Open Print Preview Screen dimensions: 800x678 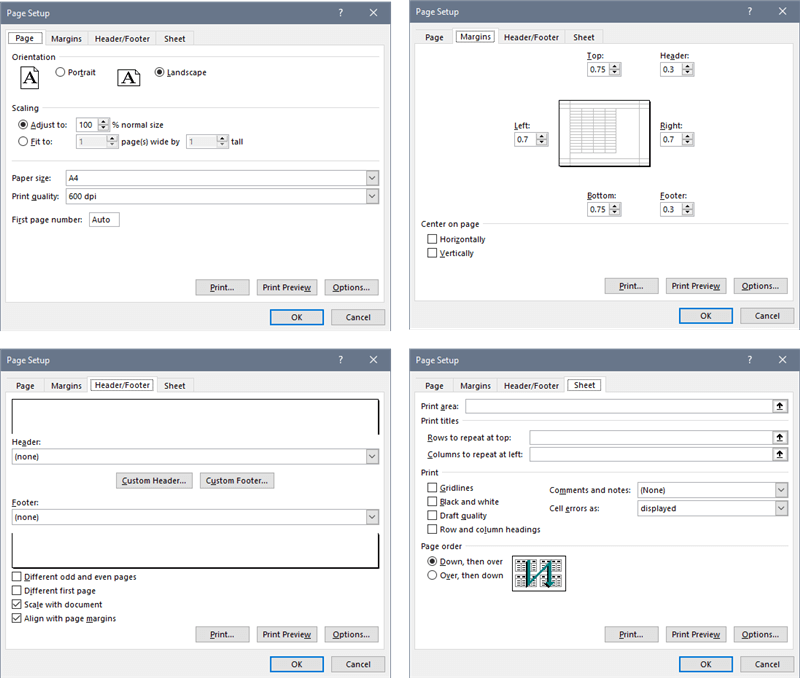click(x=286, y=287)
